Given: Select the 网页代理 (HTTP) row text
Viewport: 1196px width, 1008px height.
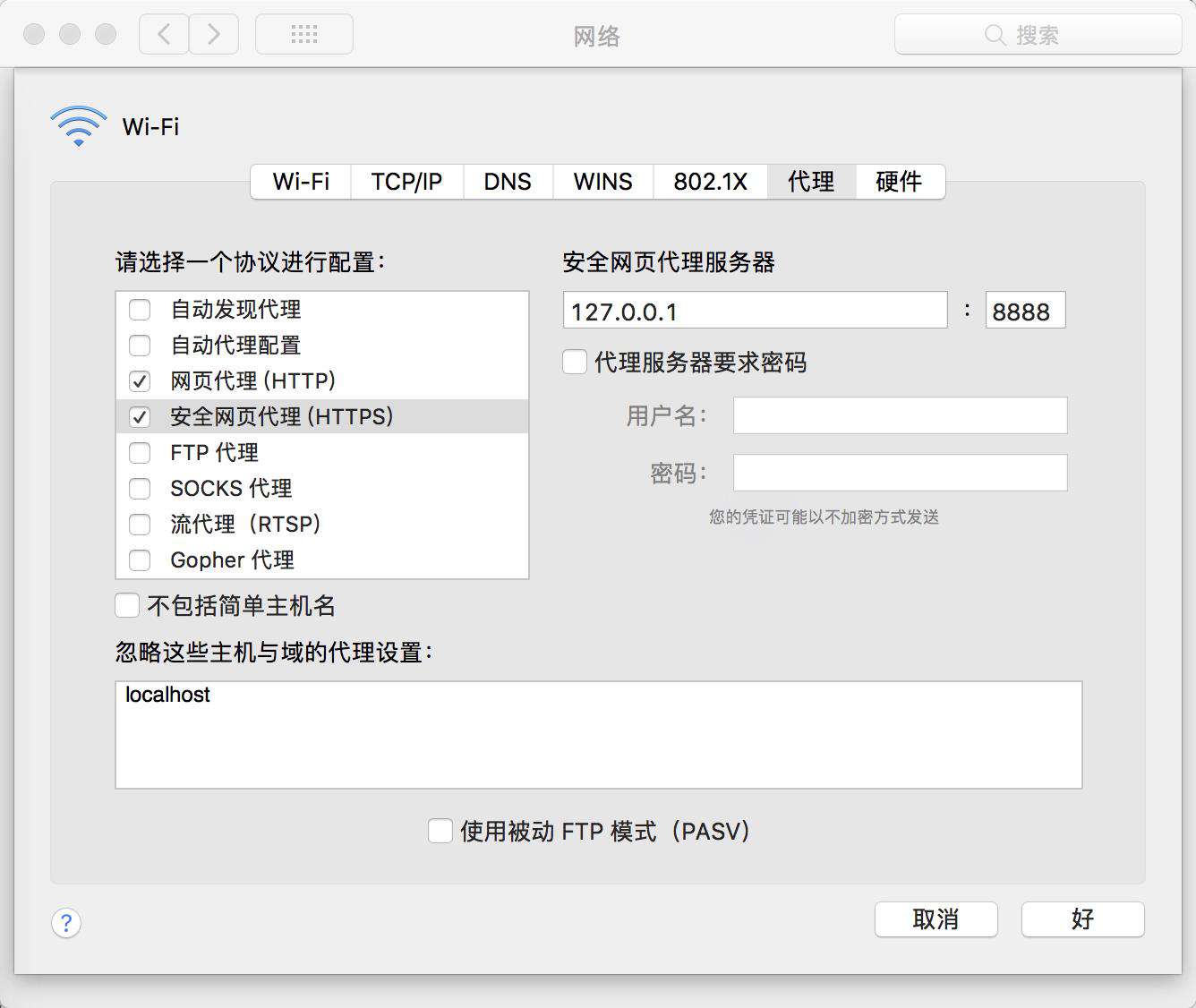Looking at the screenshot, I should 253,381.
